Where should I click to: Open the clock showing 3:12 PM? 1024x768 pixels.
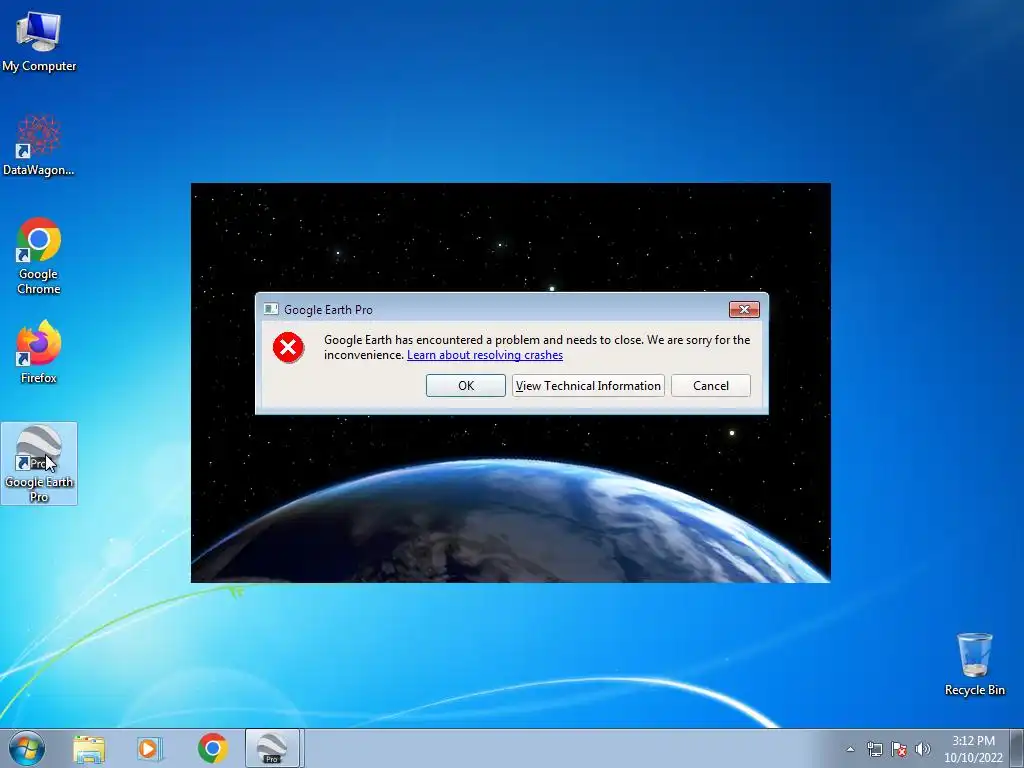tap(973, 749)
